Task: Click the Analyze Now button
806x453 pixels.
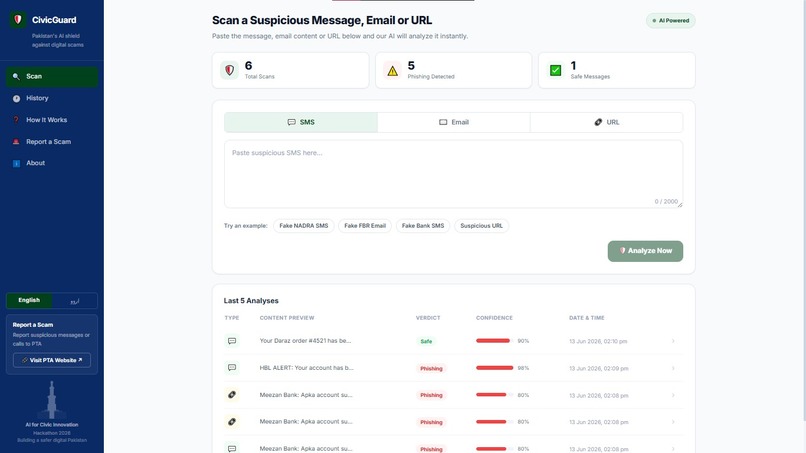Action: (x=645, y=251)
